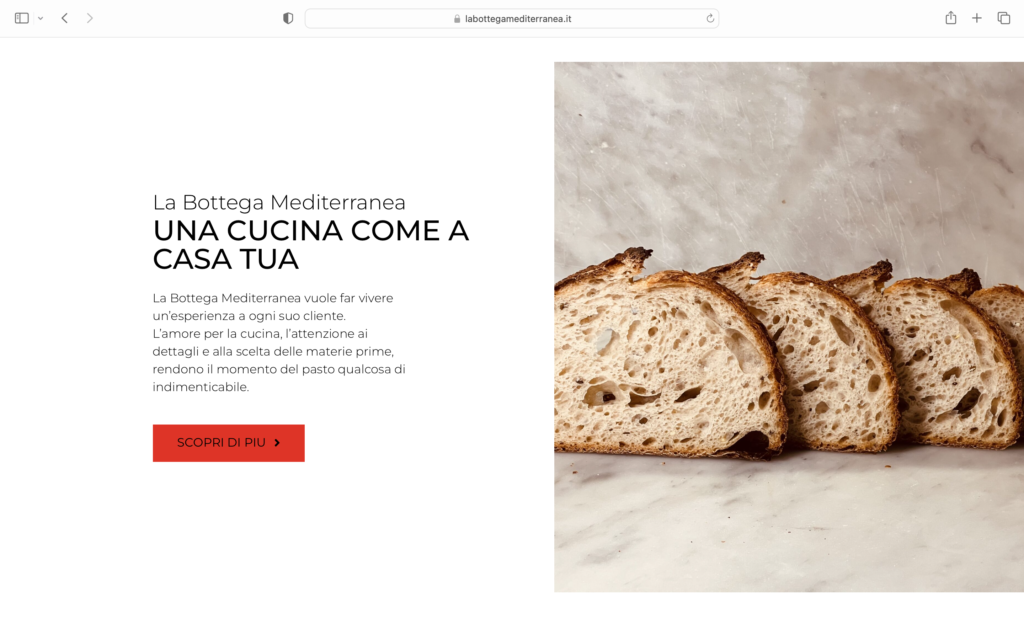The image size is (1024, 640).
Task: Click the La Bottega Mediterranea subtitle
Action: click(x=279, y=202)
